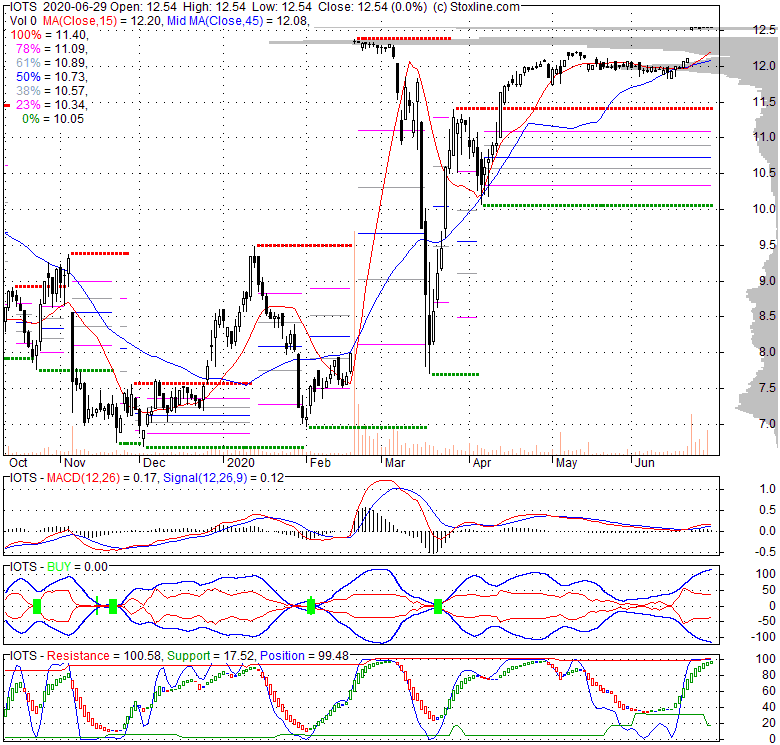This screenshot has width=780, height=745.
Task: Select the Support = 17.52 label
Action: (210, 655)
